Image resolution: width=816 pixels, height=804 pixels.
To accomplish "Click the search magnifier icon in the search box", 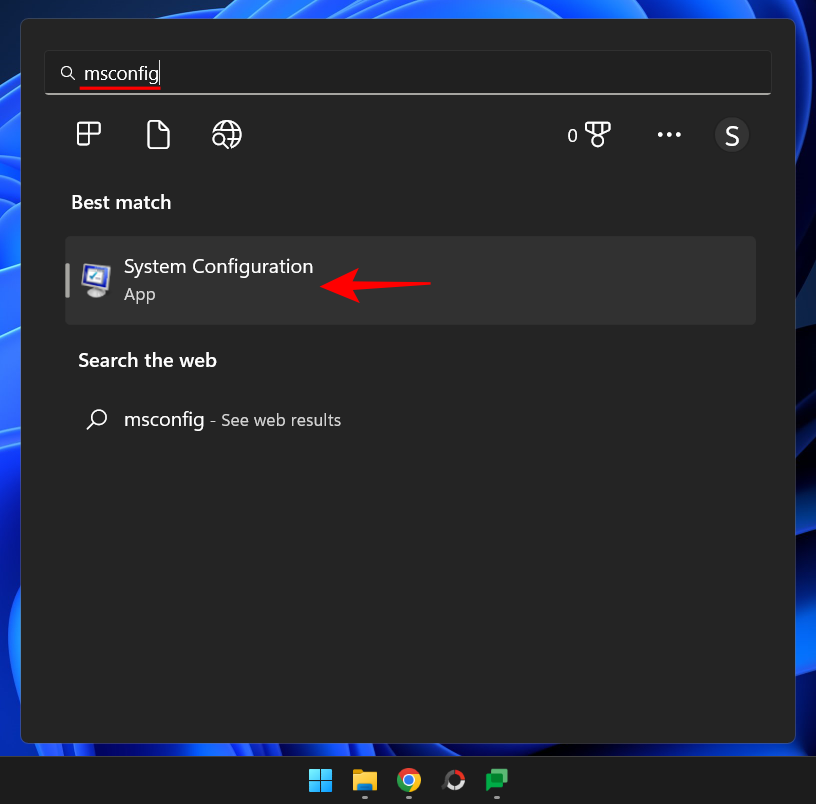I will [x=67, y=72].
